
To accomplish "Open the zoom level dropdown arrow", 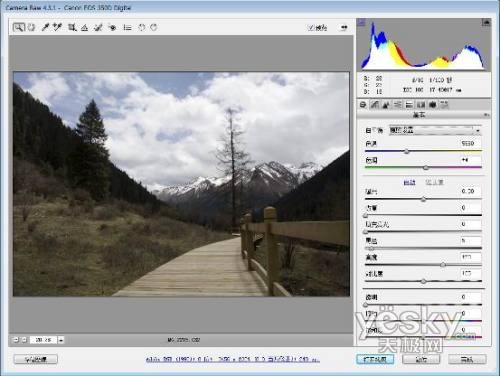I will pos(61,340).
